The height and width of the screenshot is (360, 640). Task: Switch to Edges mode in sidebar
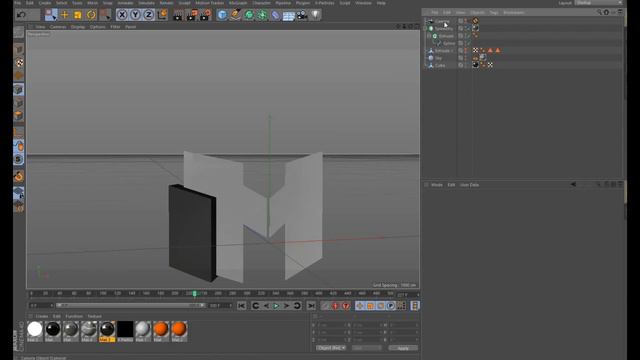point(19,102)
